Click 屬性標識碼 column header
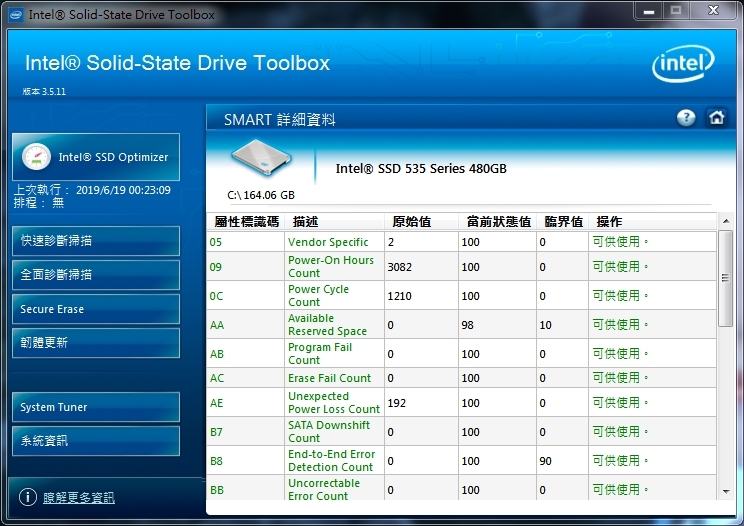The width and height of the screenshot is (744, 526). click(x=246, y=221)
